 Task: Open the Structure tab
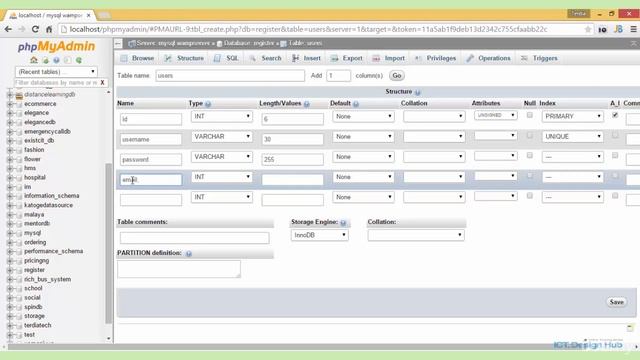tap(184, 58)
